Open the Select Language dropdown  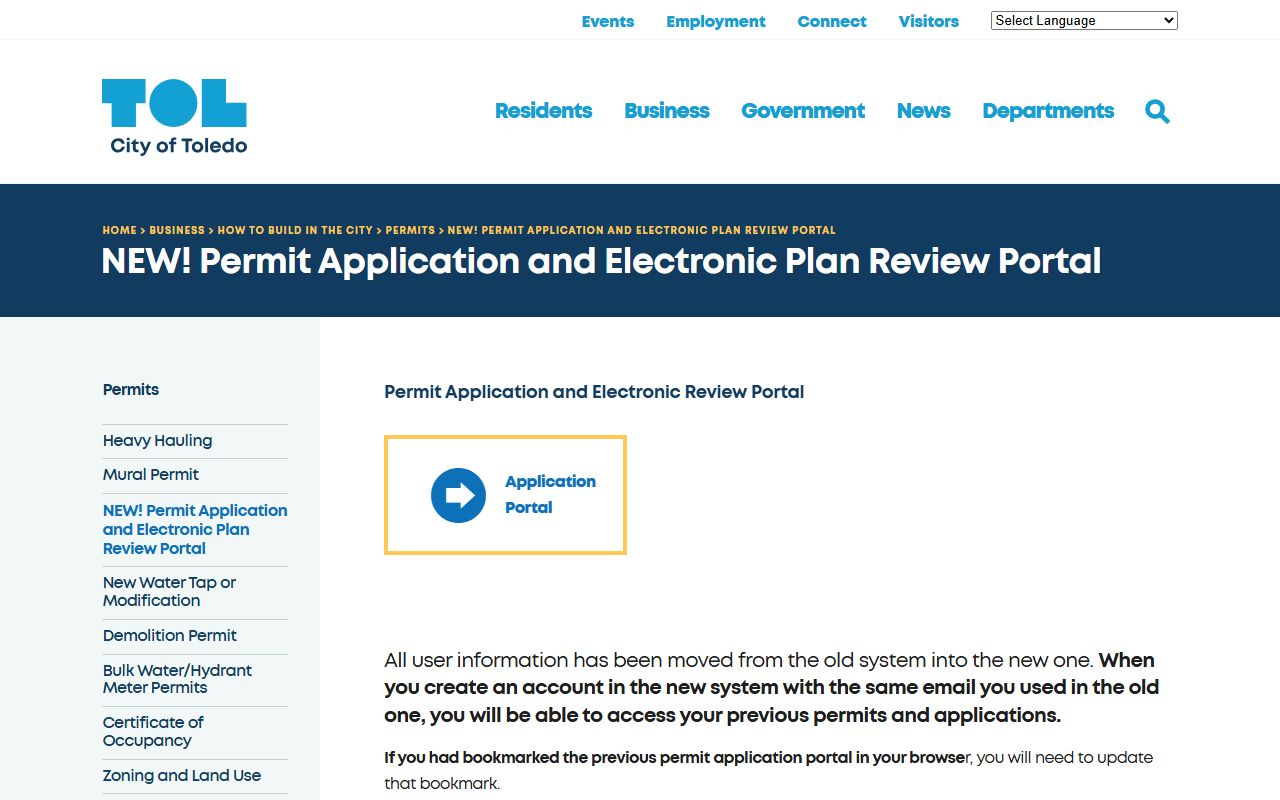pyautogui.click(x=1083, y=21)
